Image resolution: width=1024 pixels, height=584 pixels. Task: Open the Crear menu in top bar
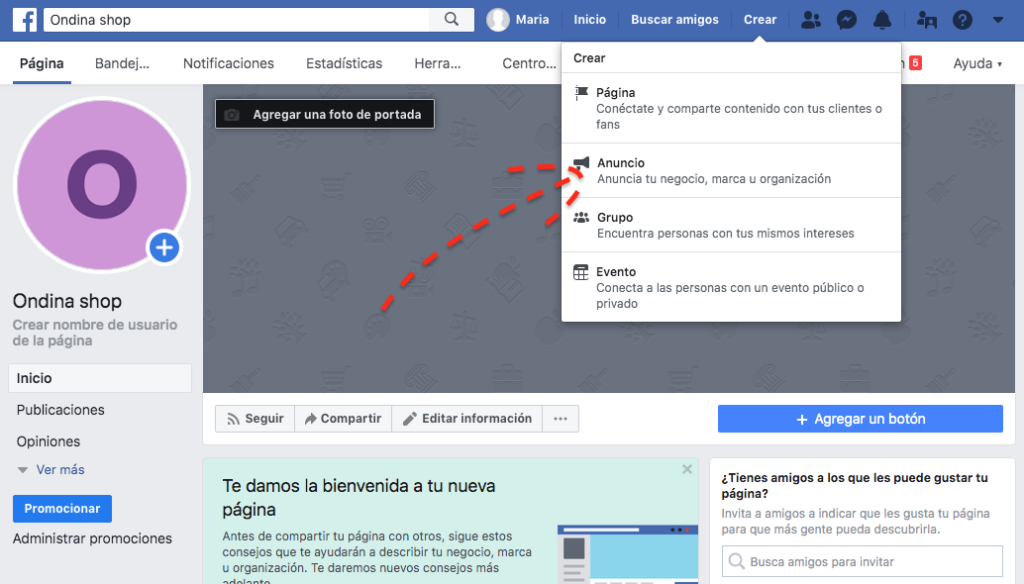click(x=760, y=20)
